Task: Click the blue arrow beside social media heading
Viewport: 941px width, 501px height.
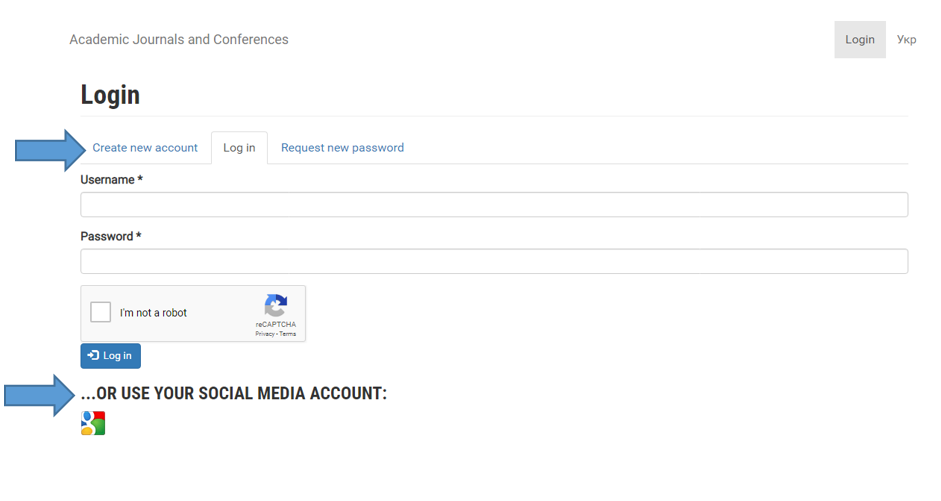Action: (40, 395)
